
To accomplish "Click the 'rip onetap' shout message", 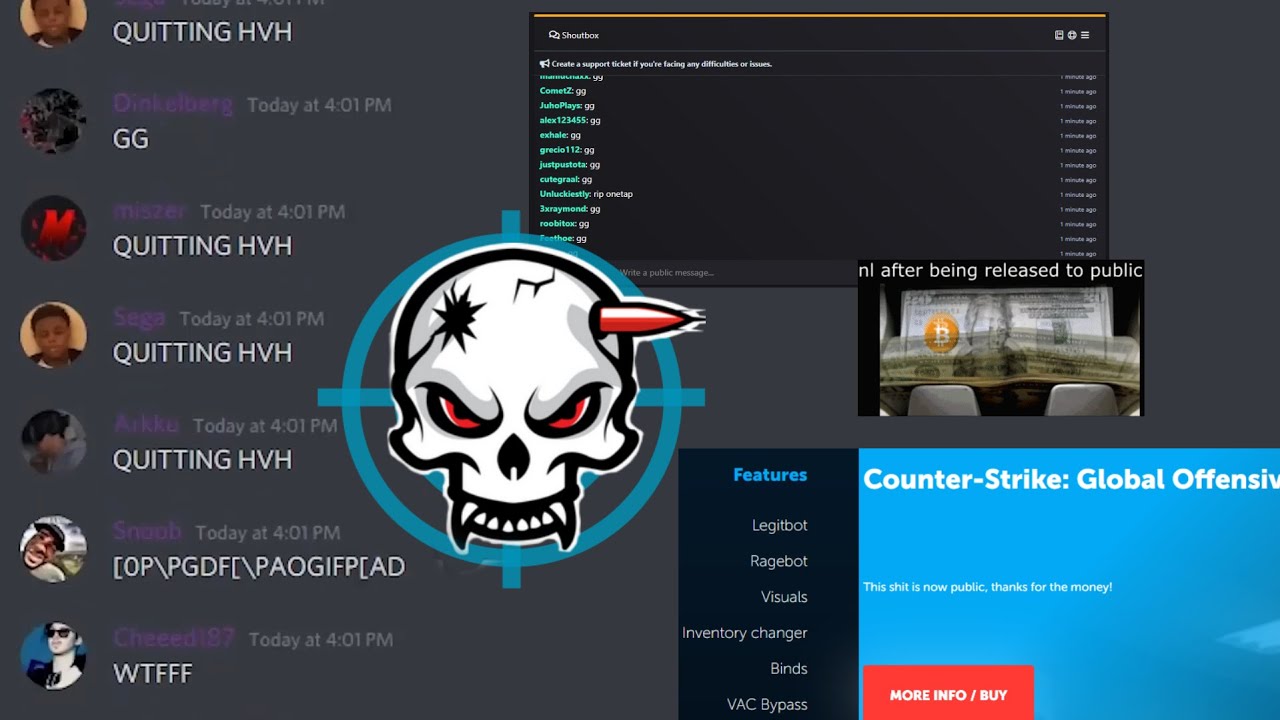I will point(613,194).
